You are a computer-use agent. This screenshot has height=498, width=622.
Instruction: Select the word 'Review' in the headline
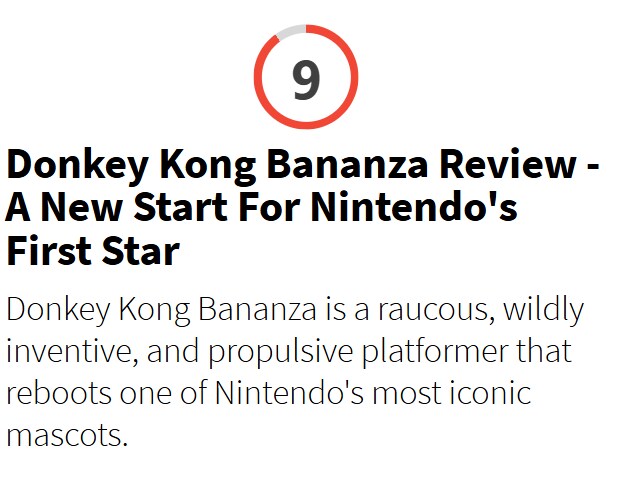507,164
